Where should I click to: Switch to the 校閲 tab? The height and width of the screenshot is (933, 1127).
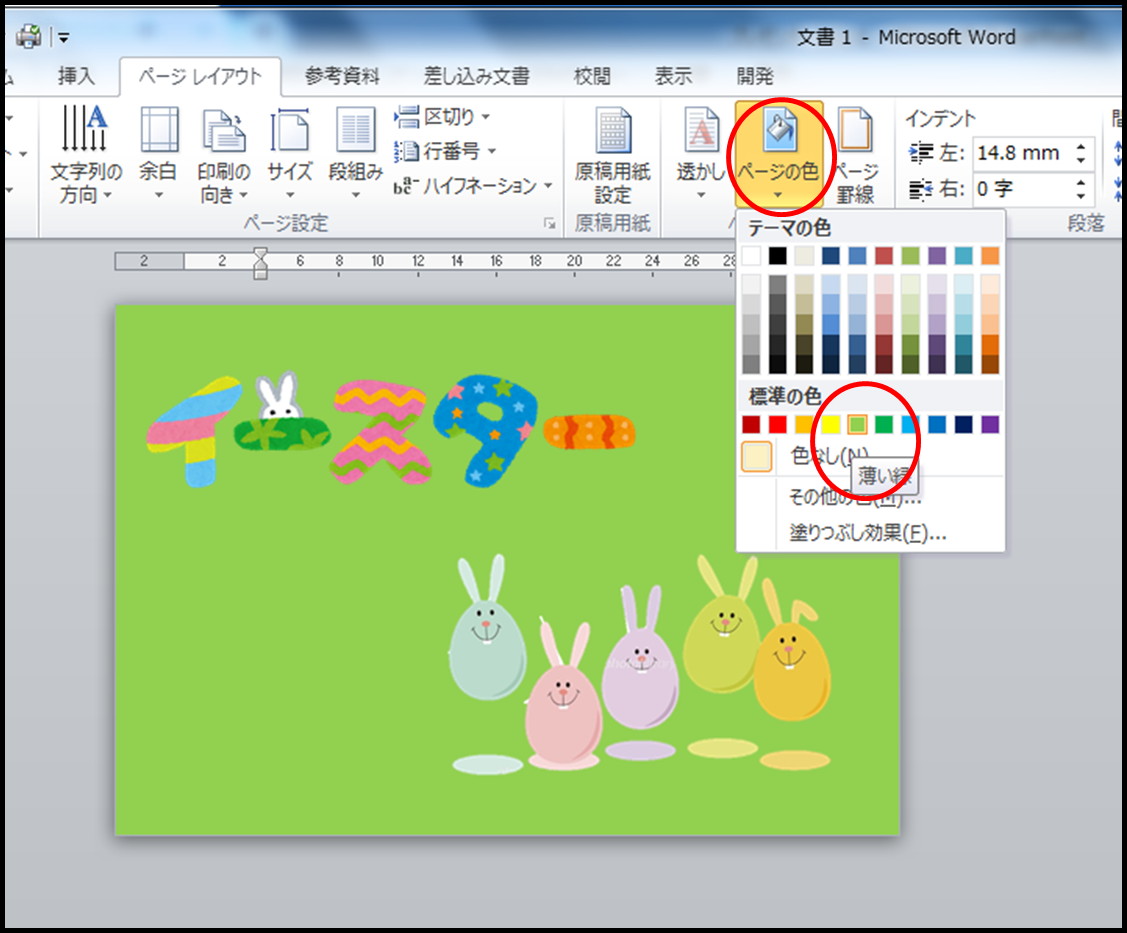pos(592,76)
